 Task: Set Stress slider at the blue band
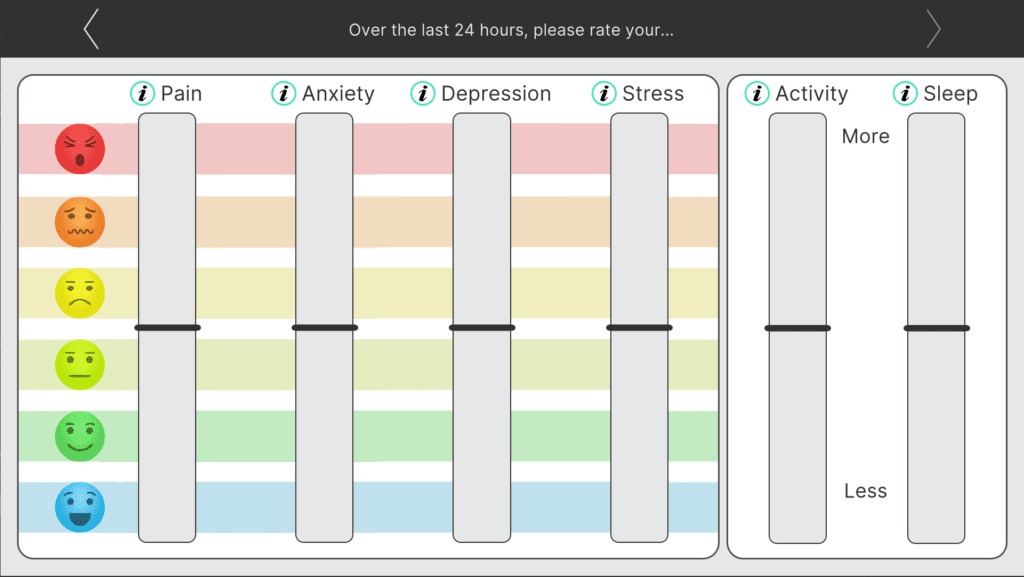pyautogui.click(x=639, y=507)
